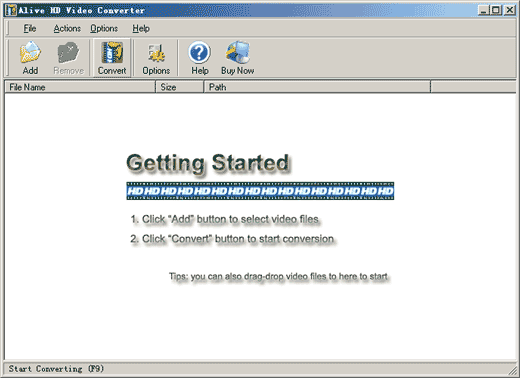
Task: Maximize the Alive HD Video Converter window
Action: (x=496, y=10)
